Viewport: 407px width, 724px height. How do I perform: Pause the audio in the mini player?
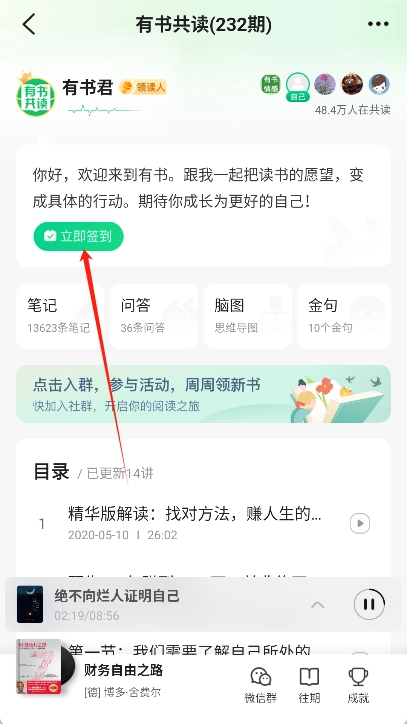click(x=369, y=604)
